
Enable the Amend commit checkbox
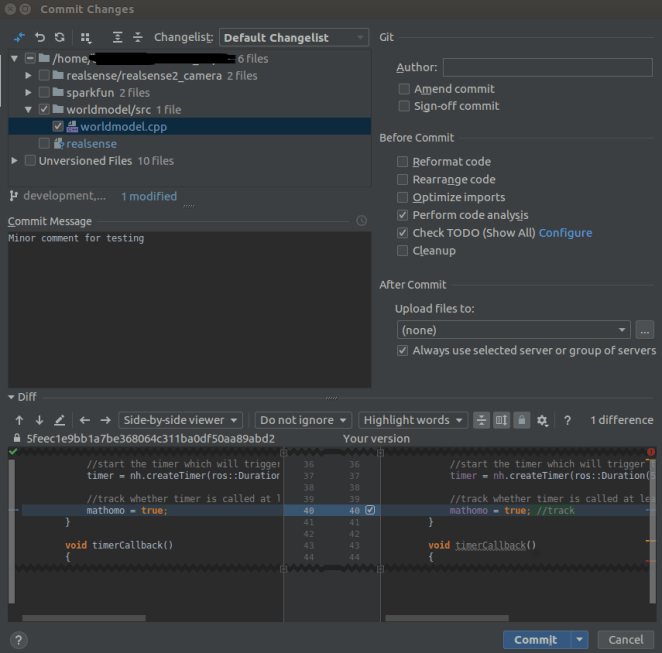(404, 89)
